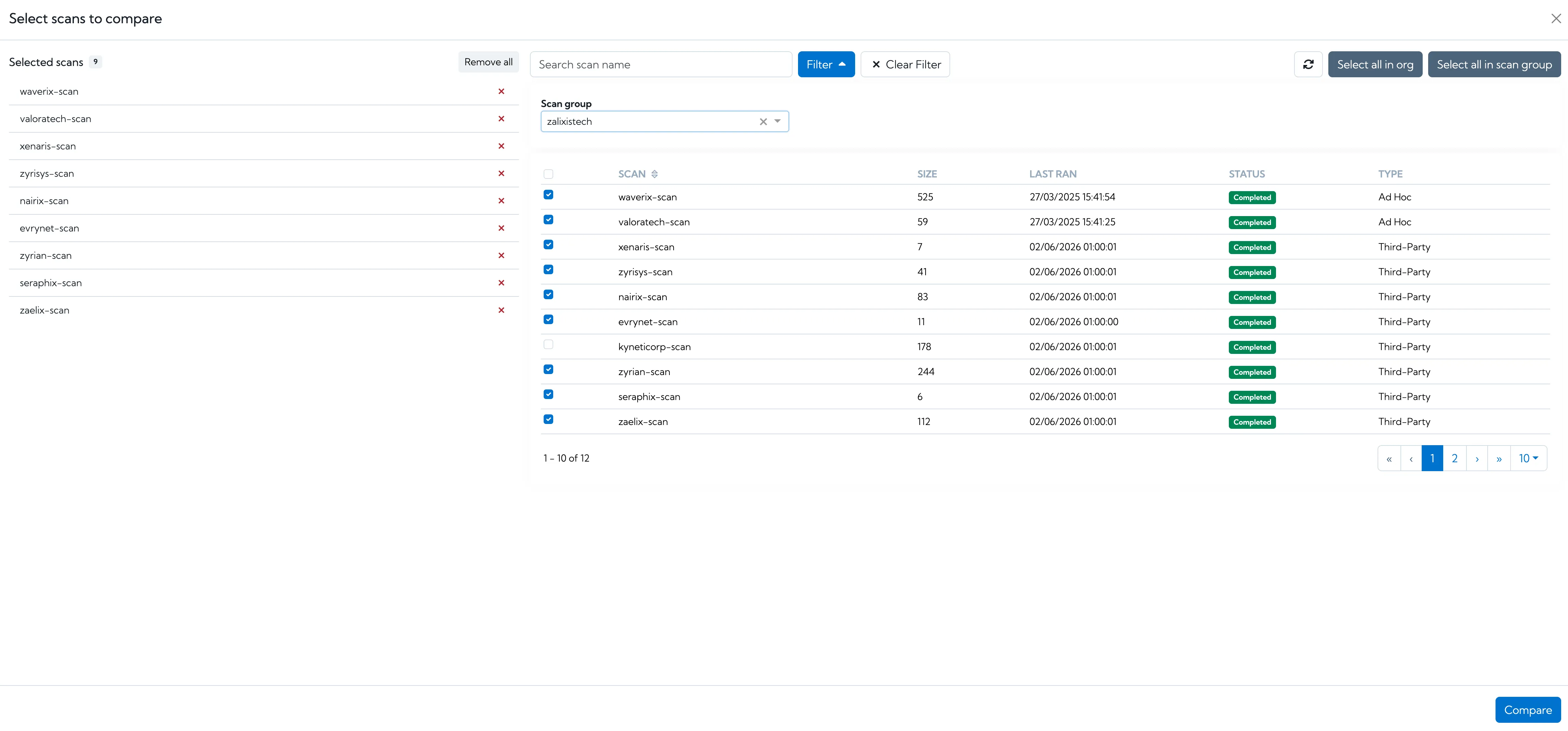
Task: Uncheck xenaris-scan checkbox in table
Action: pyautogui.click(x=548, y=245)
